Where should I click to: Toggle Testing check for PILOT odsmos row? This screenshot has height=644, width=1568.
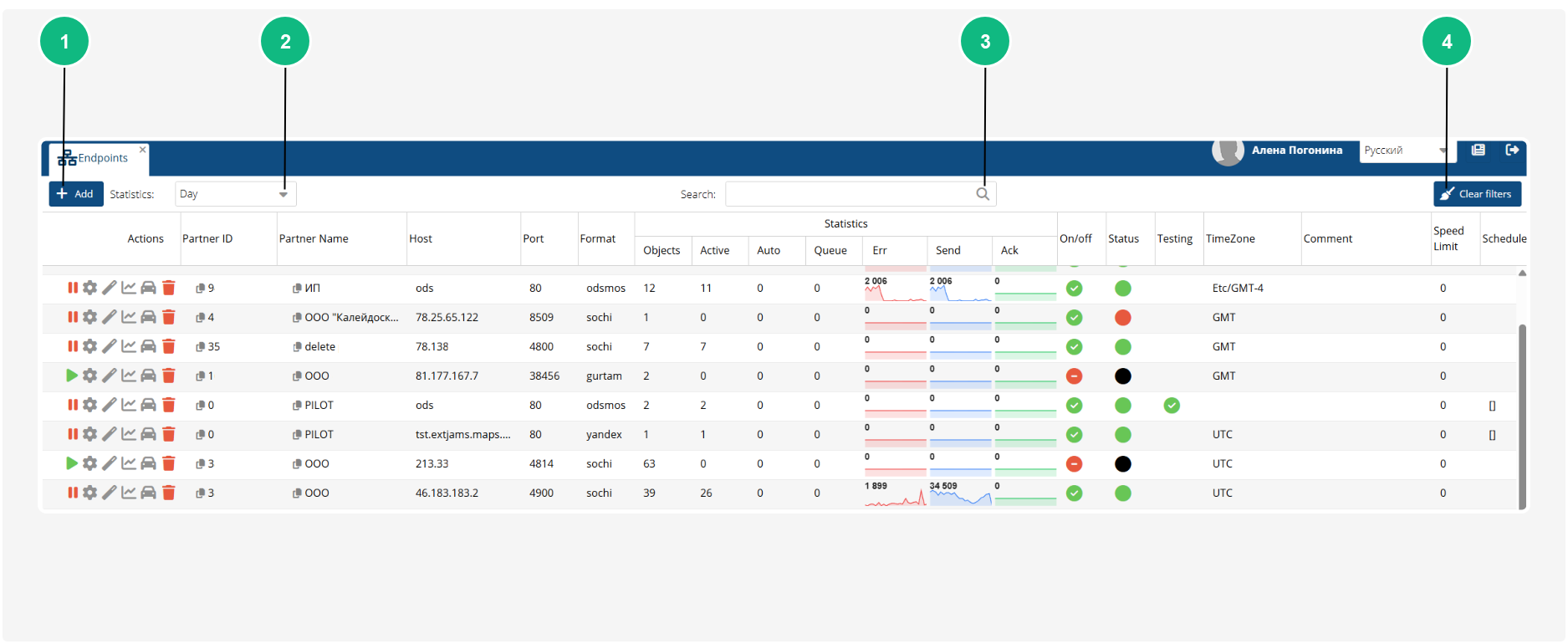click(1172, 405)
